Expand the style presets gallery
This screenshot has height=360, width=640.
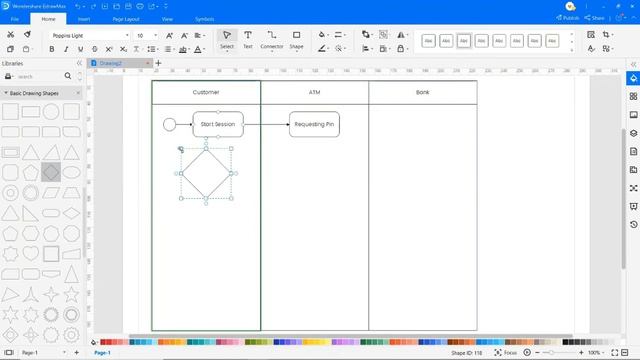pos(572,49)
